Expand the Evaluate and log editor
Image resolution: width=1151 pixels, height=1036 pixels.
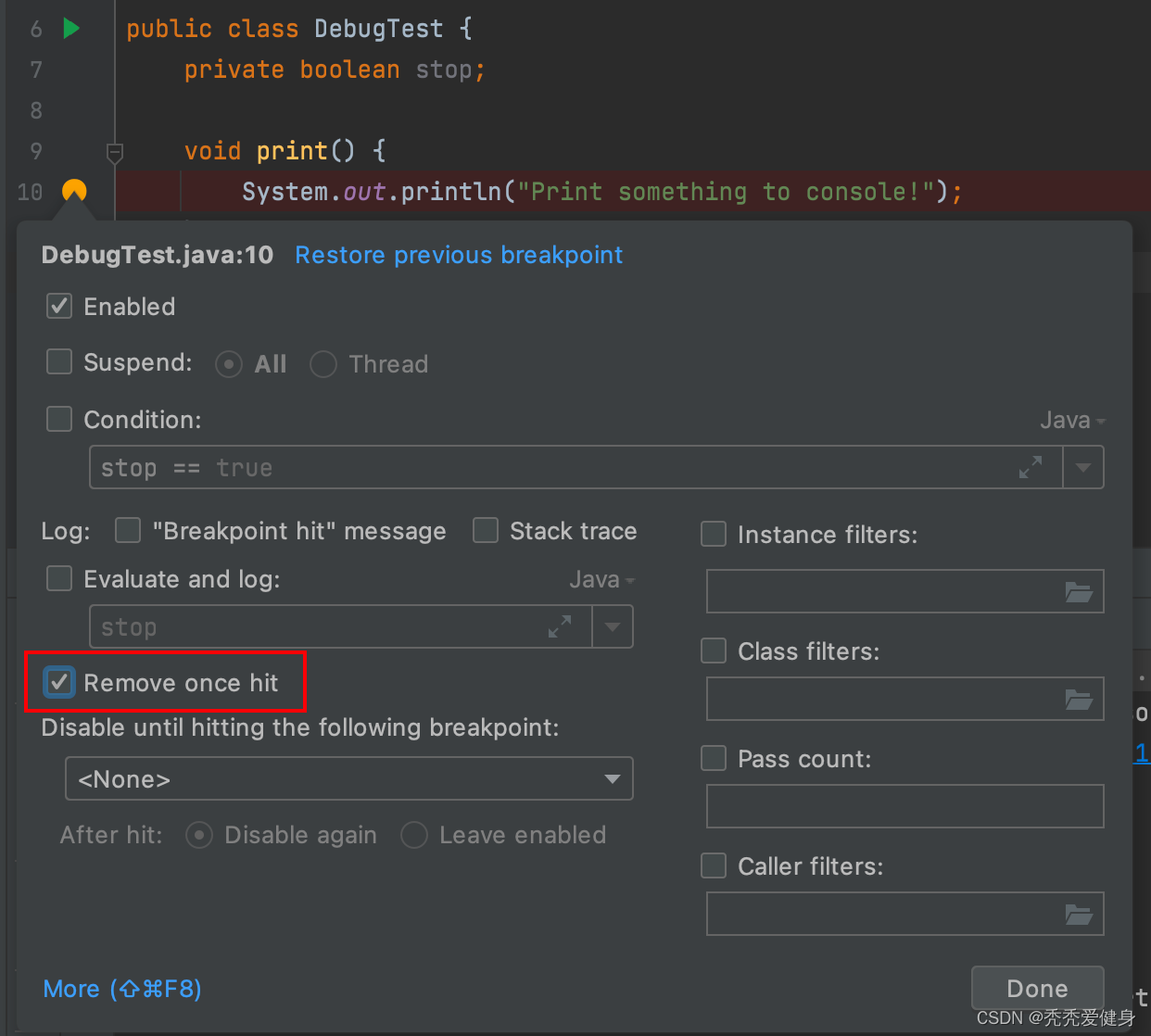(x=560, y=626)
